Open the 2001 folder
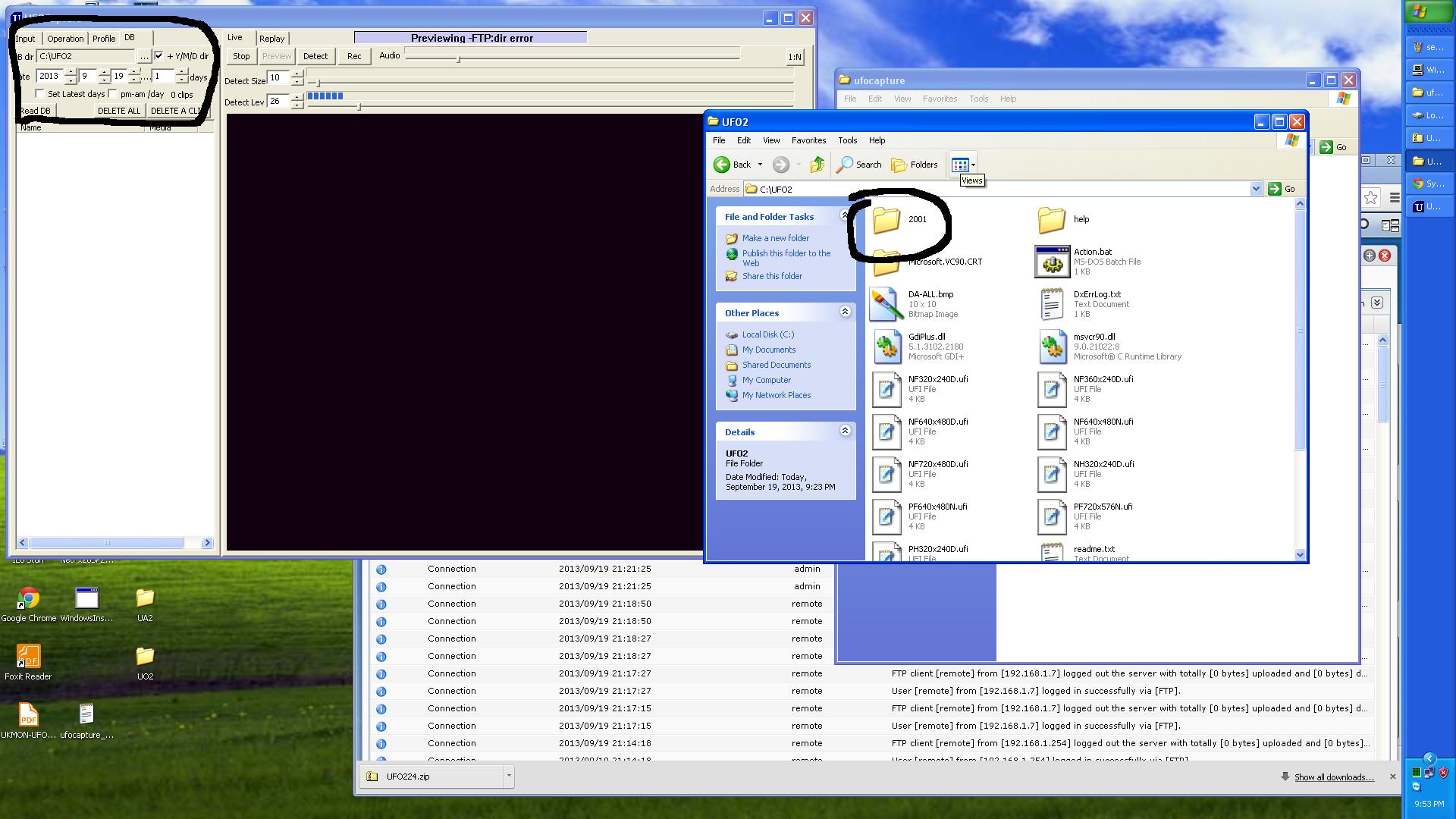This screenshot has height=819, width=1456. (x=886, y=220)
